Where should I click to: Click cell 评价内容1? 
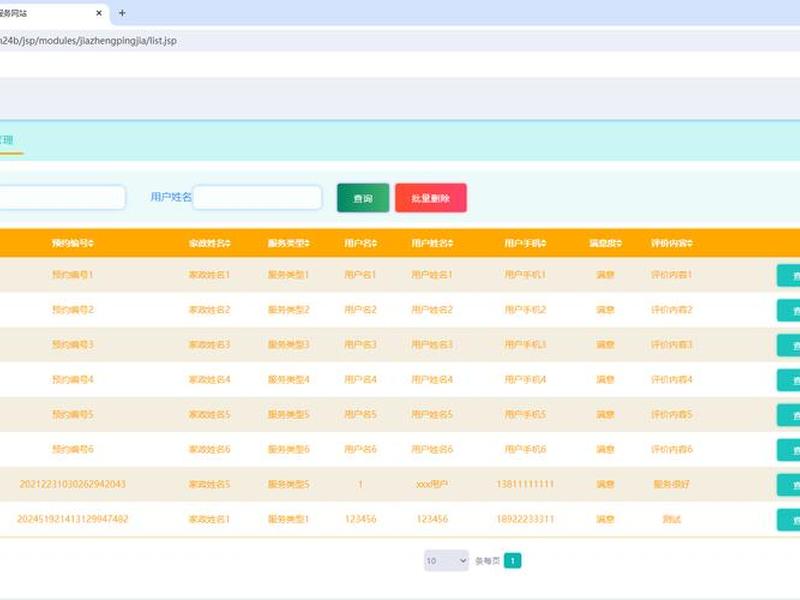671,274
